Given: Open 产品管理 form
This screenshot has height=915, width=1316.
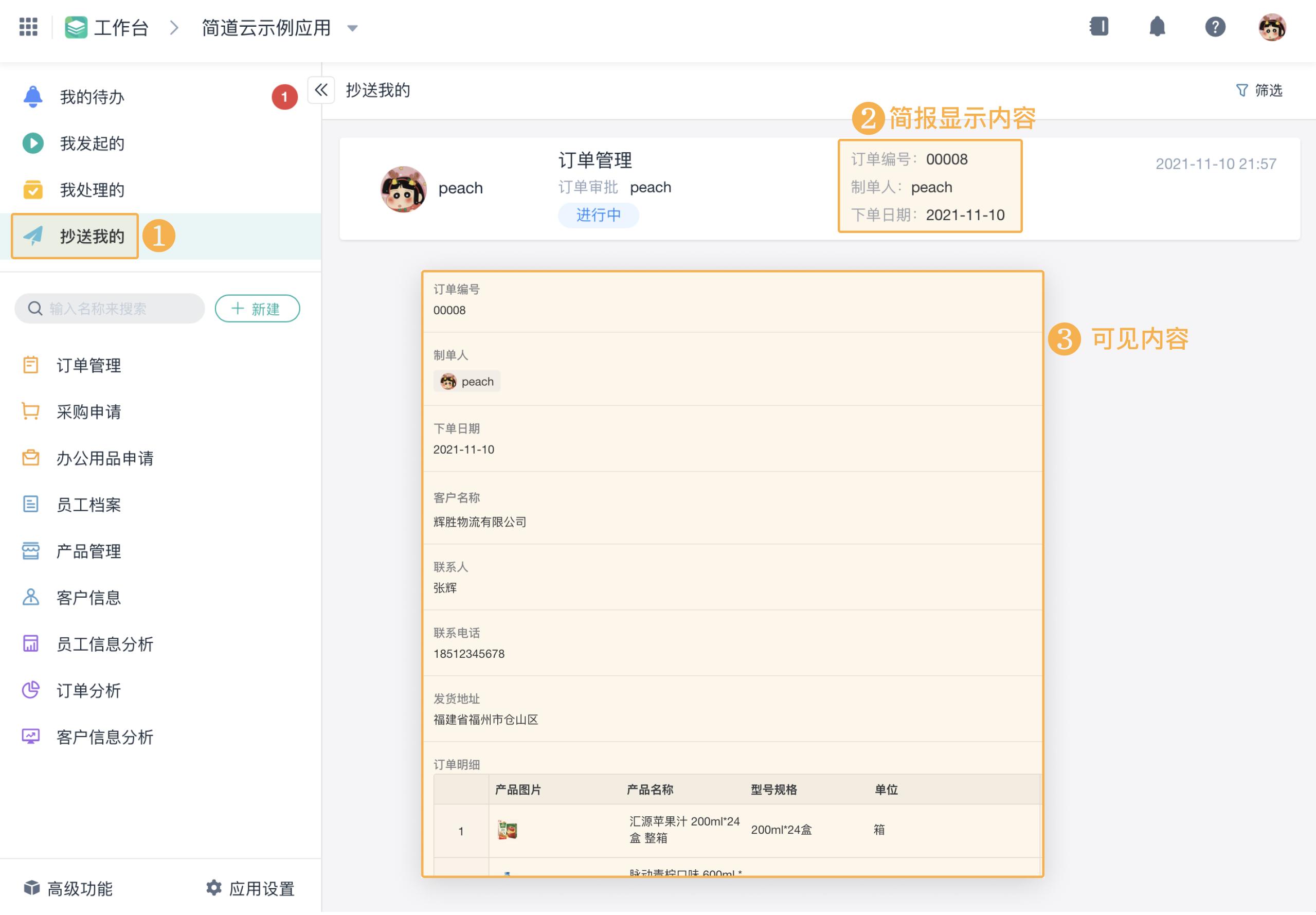Looking at the screenshot, I should (x=87, y=551).
